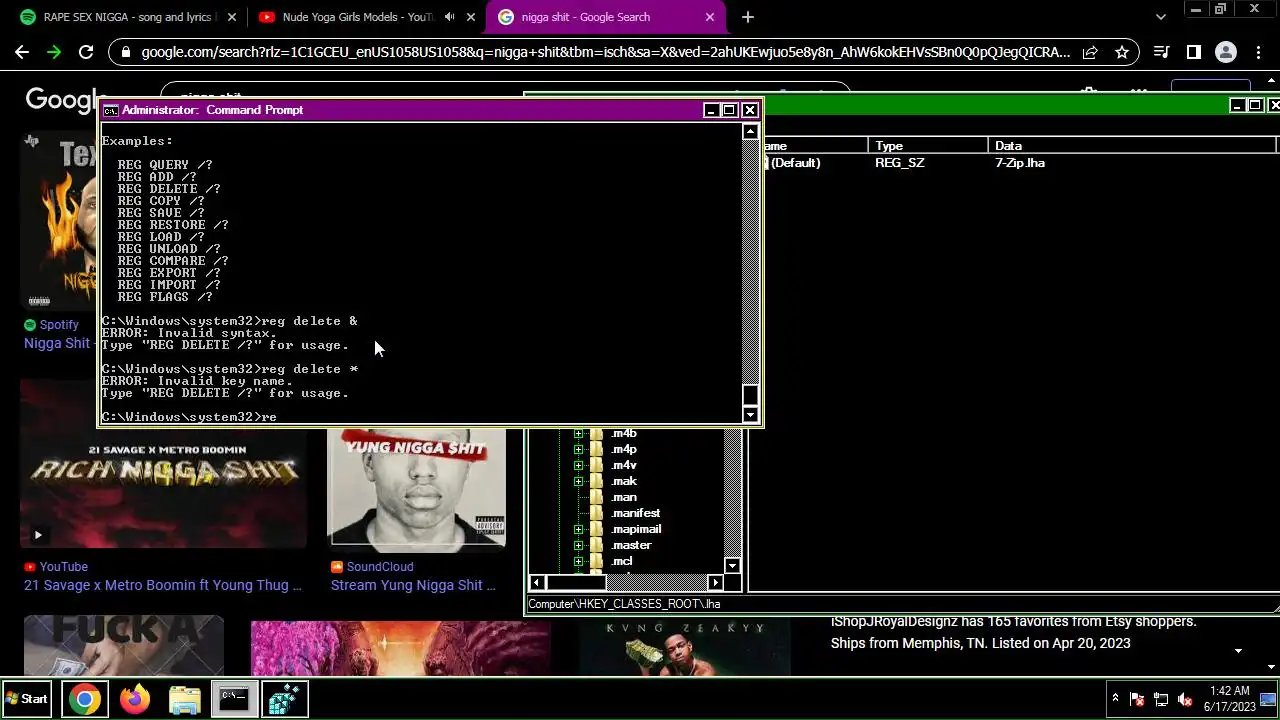Click the registry tree horizontal scroll thumb
Screen dimensions: 1280x720
pyautogui.click(x=576, y=582)
